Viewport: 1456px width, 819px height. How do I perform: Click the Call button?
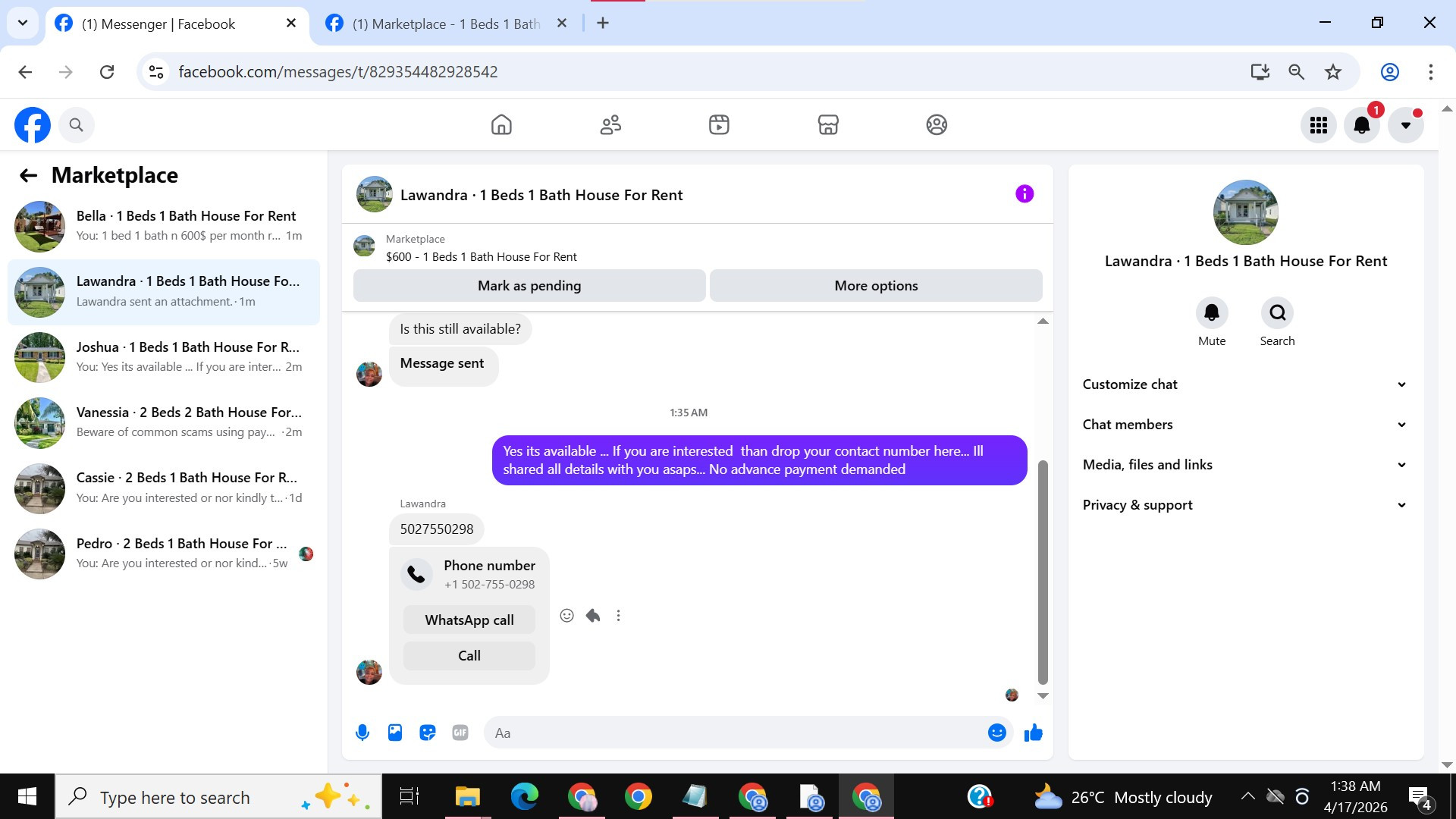[x=469, y=656]
